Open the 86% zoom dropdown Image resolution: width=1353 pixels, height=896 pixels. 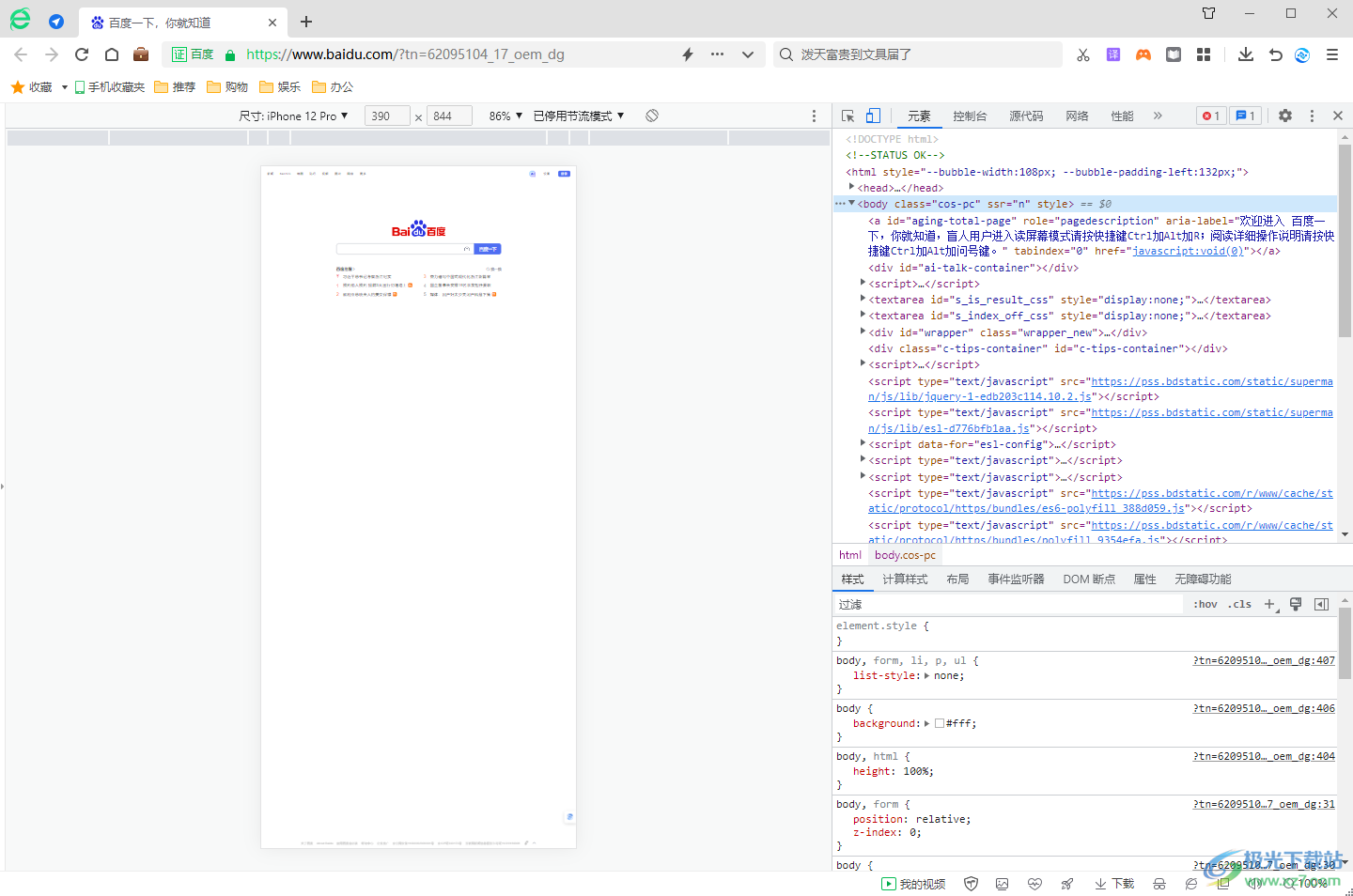point(505,116)
